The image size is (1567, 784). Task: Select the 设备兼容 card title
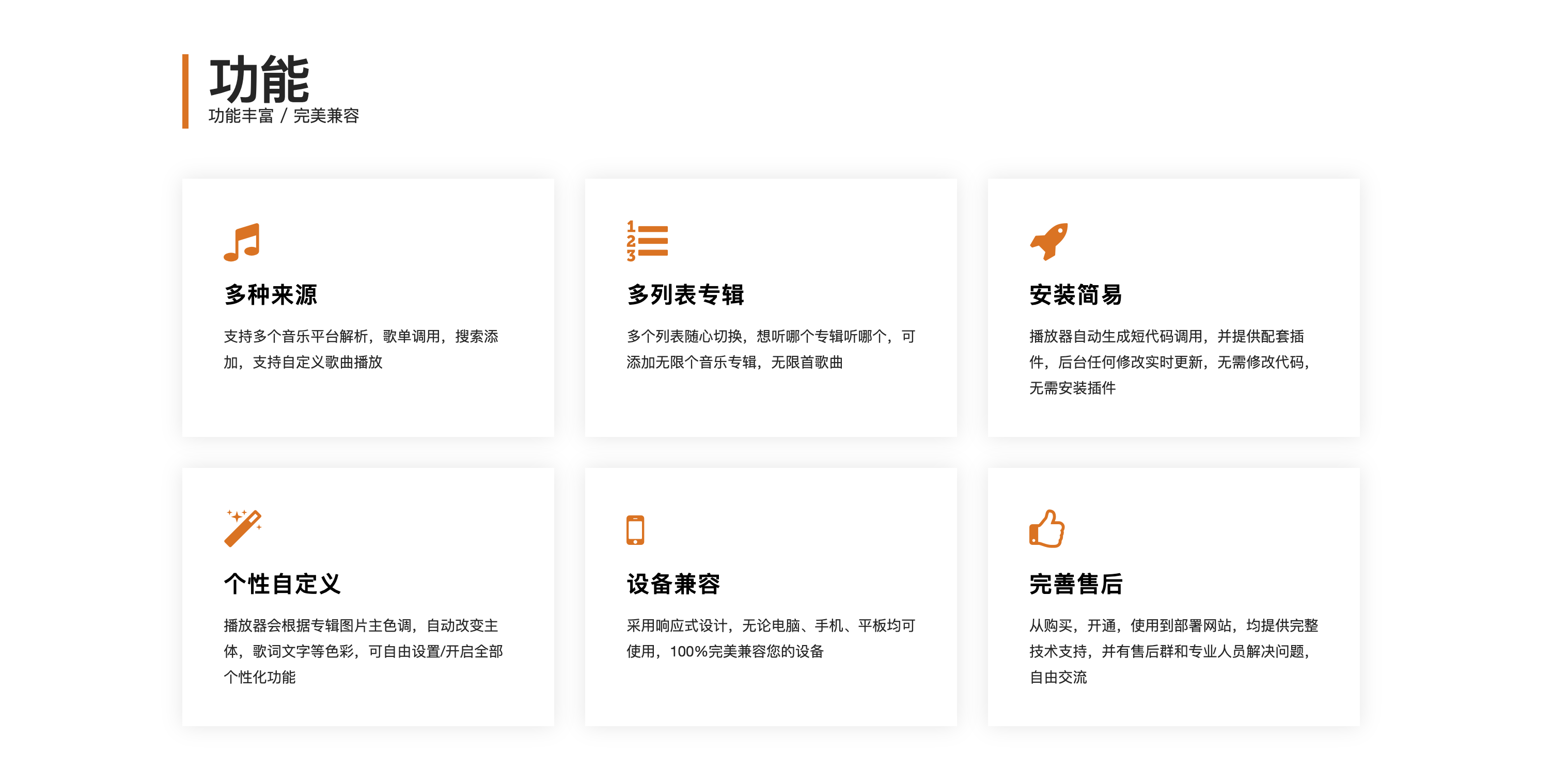click(x=673, y=584)
